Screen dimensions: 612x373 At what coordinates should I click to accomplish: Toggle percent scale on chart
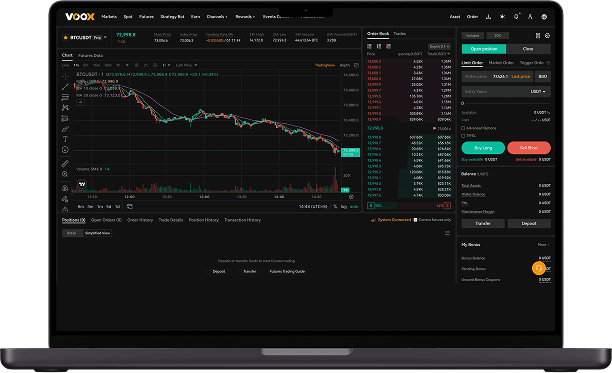click(x=335, y=206)
